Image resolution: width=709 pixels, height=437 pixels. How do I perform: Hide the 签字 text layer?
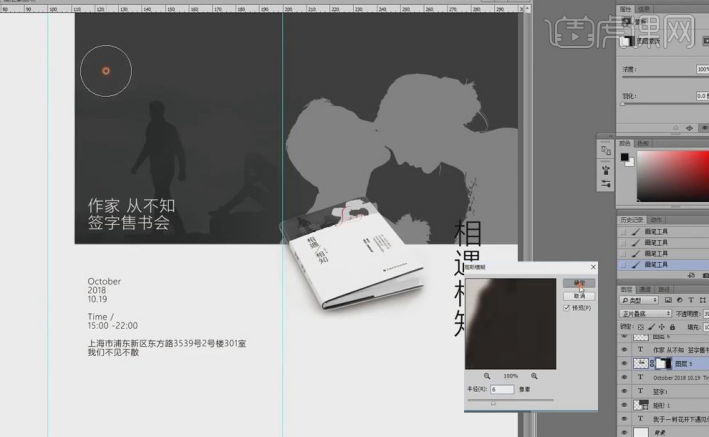[625, 393]
